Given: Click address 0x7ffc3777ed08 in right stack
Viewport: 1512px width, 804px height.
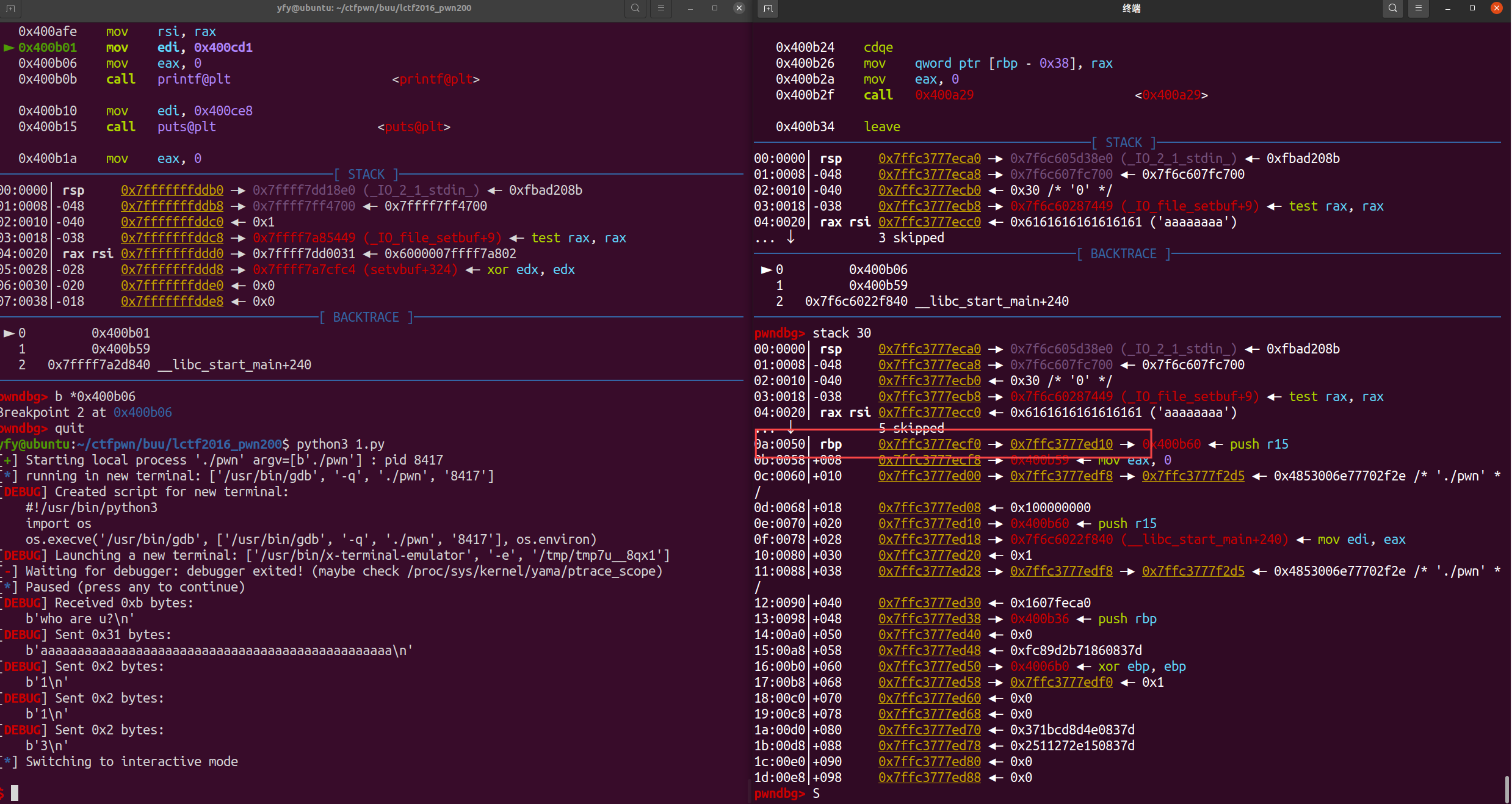Looking at the screenshot, I should (930, 508).
